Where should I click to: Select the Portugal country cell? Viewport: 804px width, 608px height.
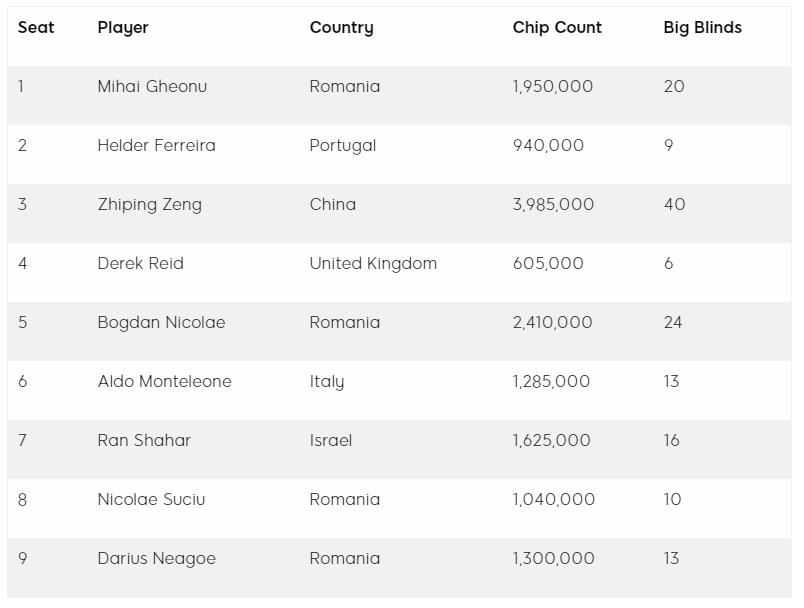point(343,146)
